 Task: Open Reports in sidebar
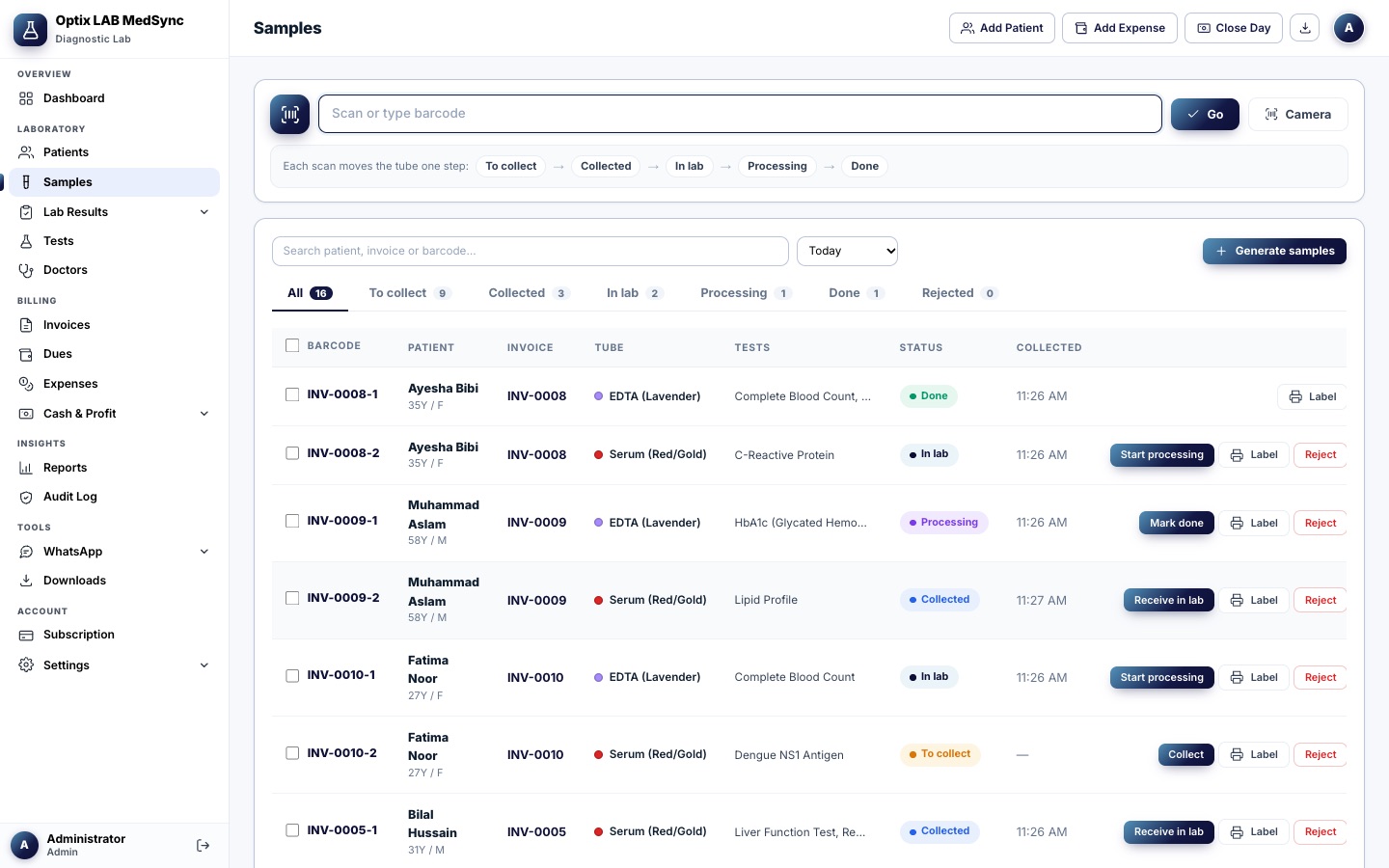(114, 468)
